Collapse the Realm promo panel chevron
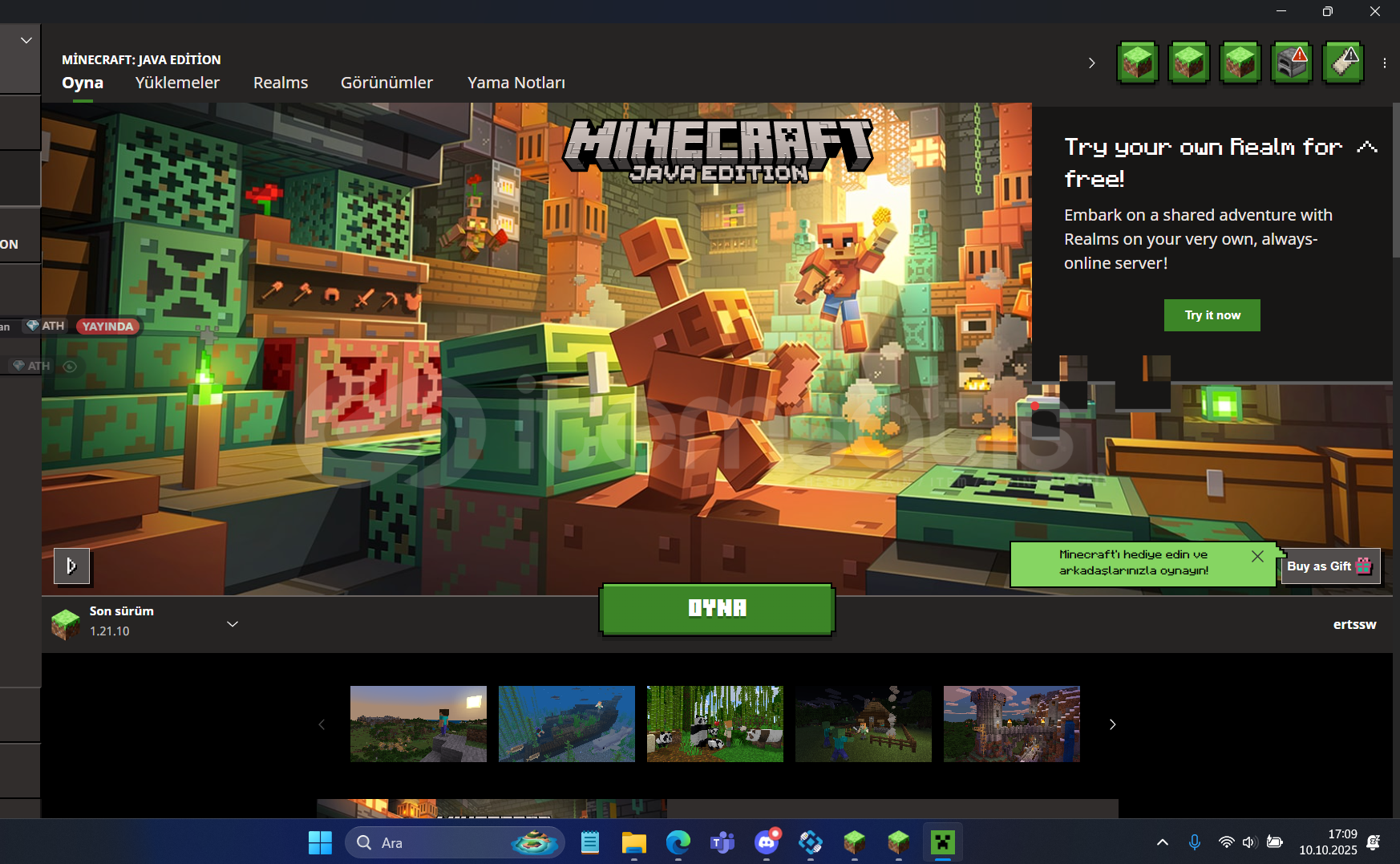This screenshot has width=1400, height=864. (x=1366, y=147)
